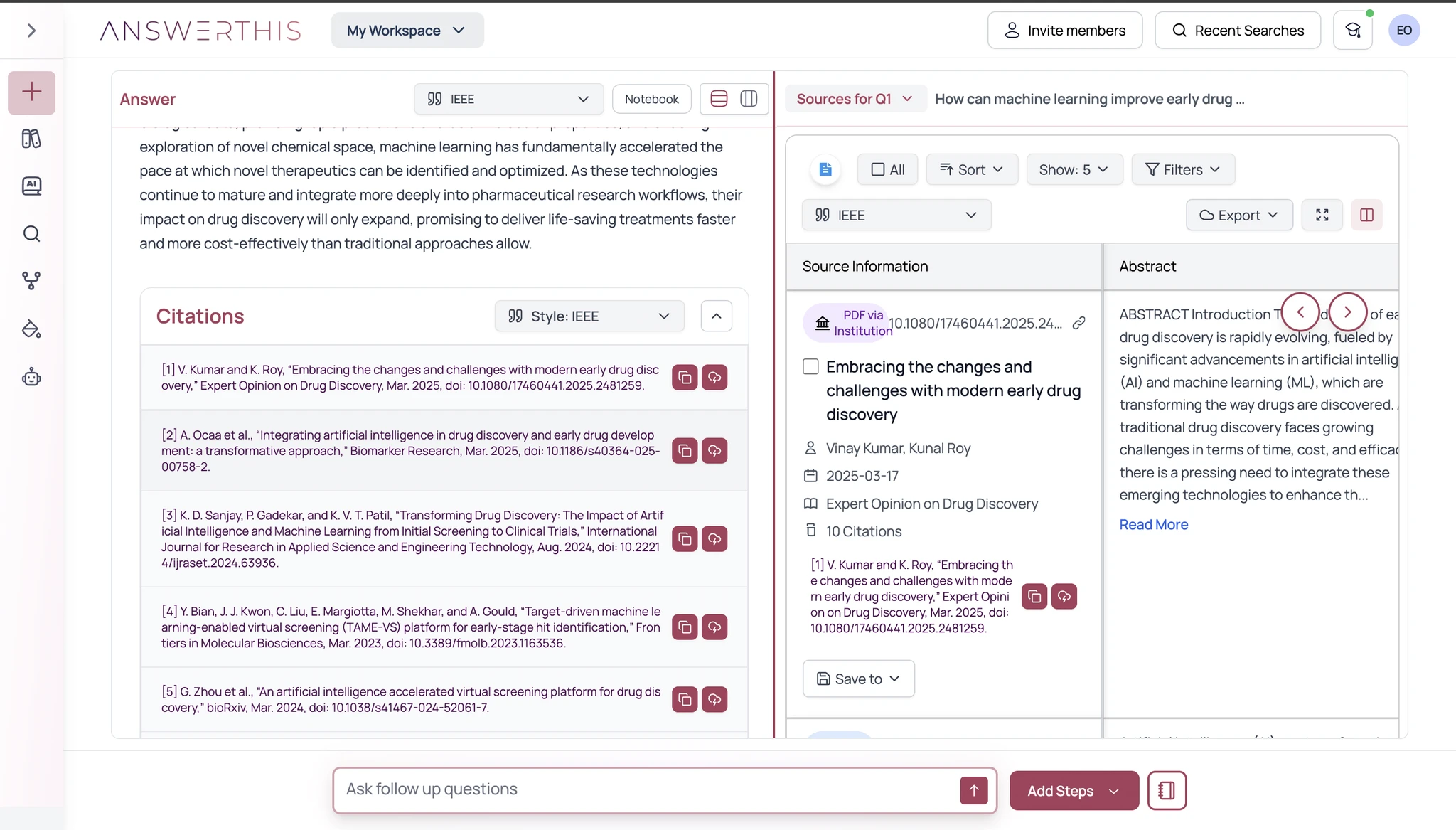1456x830 pixels.
Task: Expand the Show: 5 dropdown
Action: pos(1074,169)
